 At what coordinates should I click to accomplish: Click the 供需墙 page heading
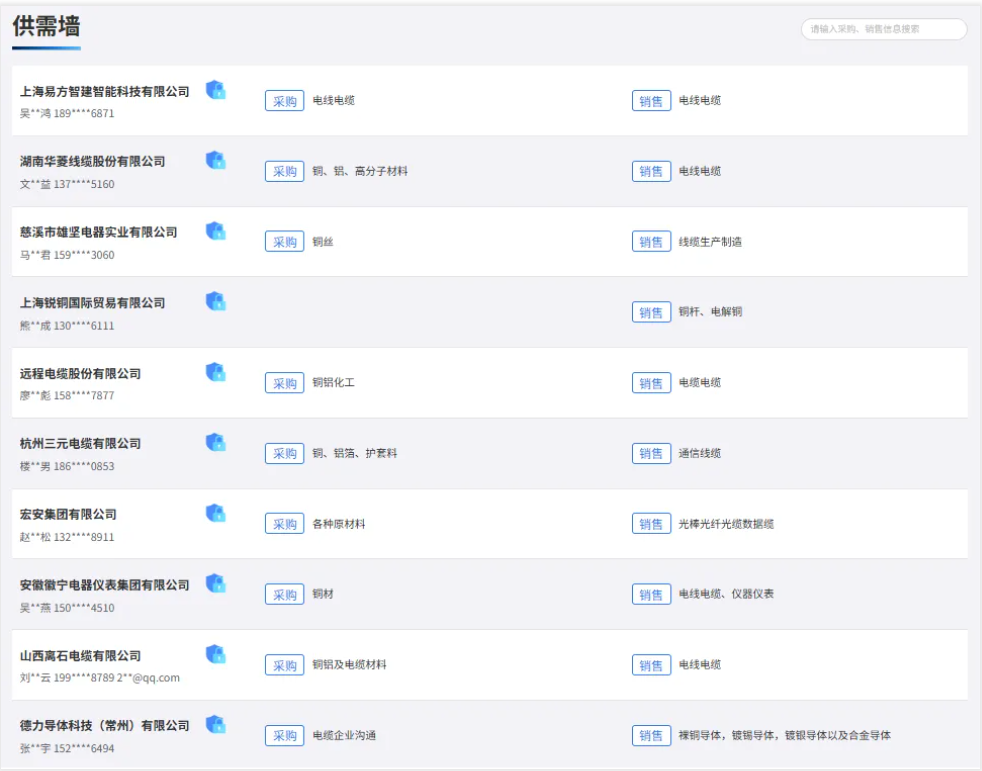(x=46, y=26)
